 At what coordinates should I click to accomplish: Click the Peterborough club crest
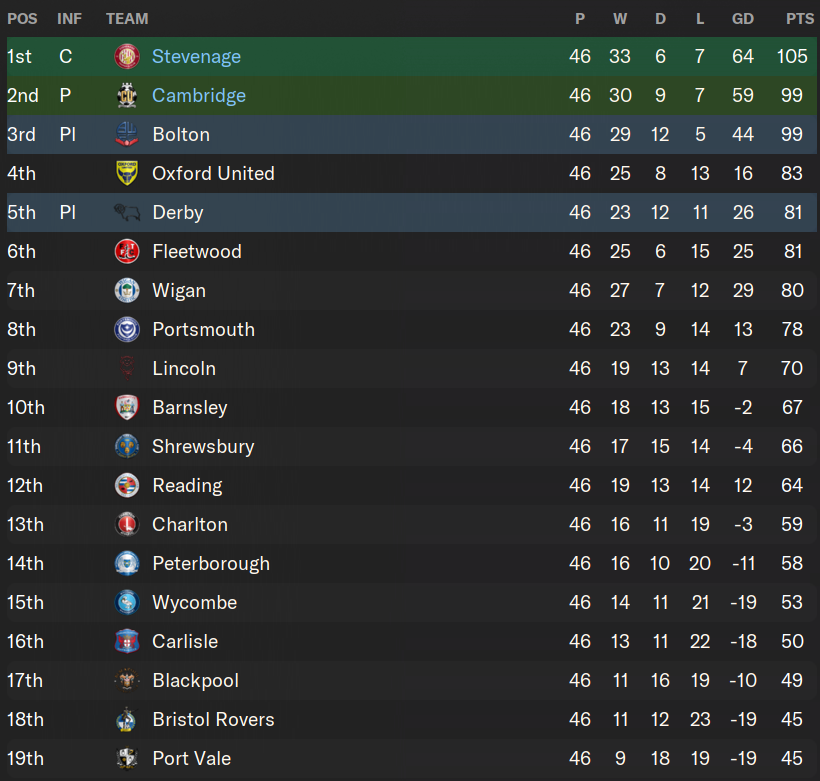(x=127, y=564)
